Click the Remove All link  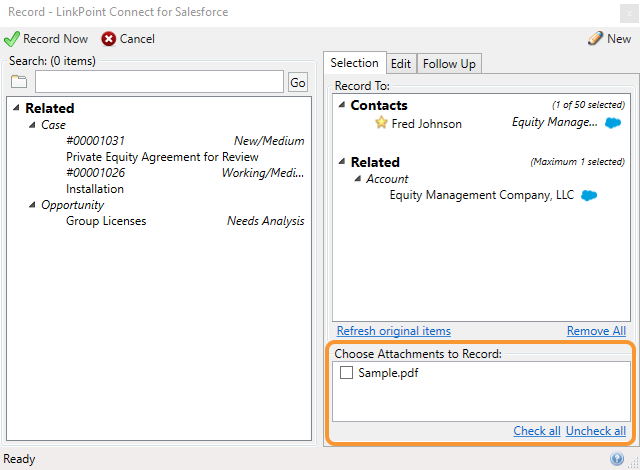(x=596, y=331)
